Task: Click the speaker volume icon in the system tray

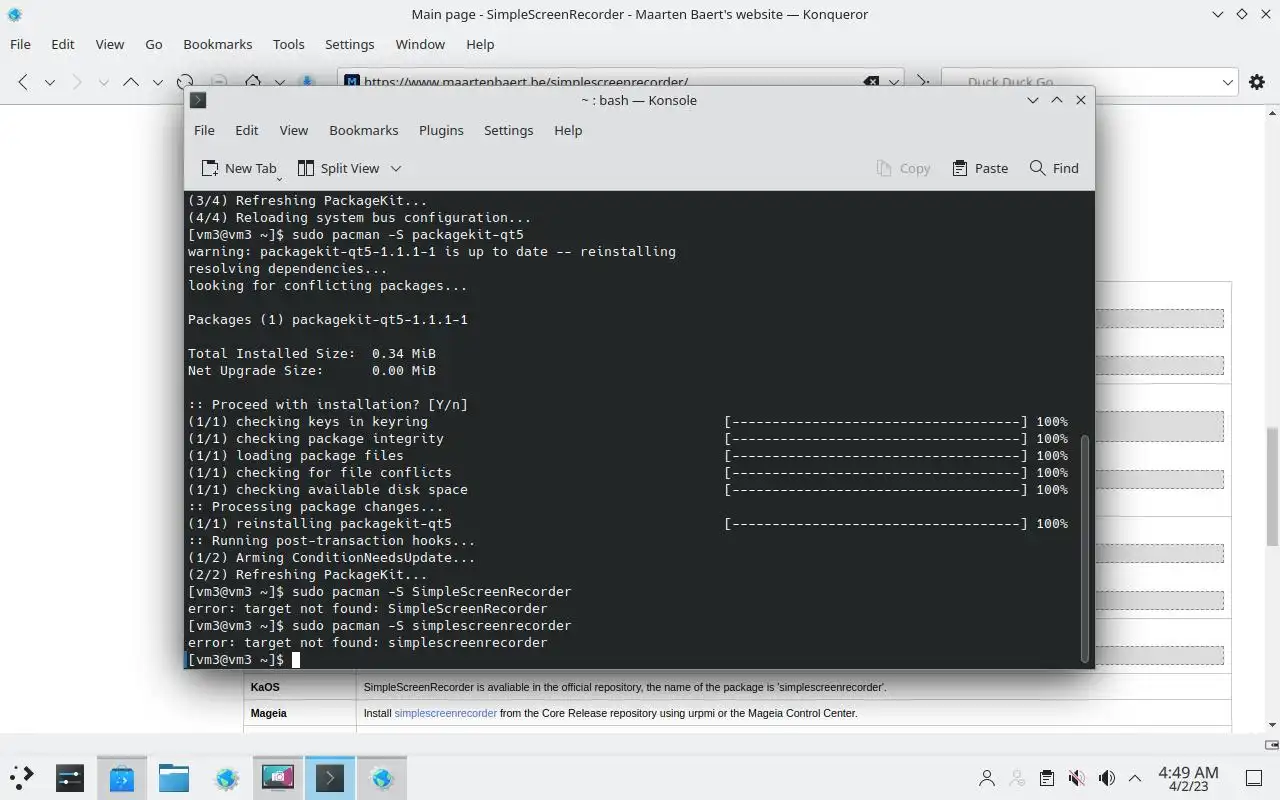Action: click(x=1106, y=778)
